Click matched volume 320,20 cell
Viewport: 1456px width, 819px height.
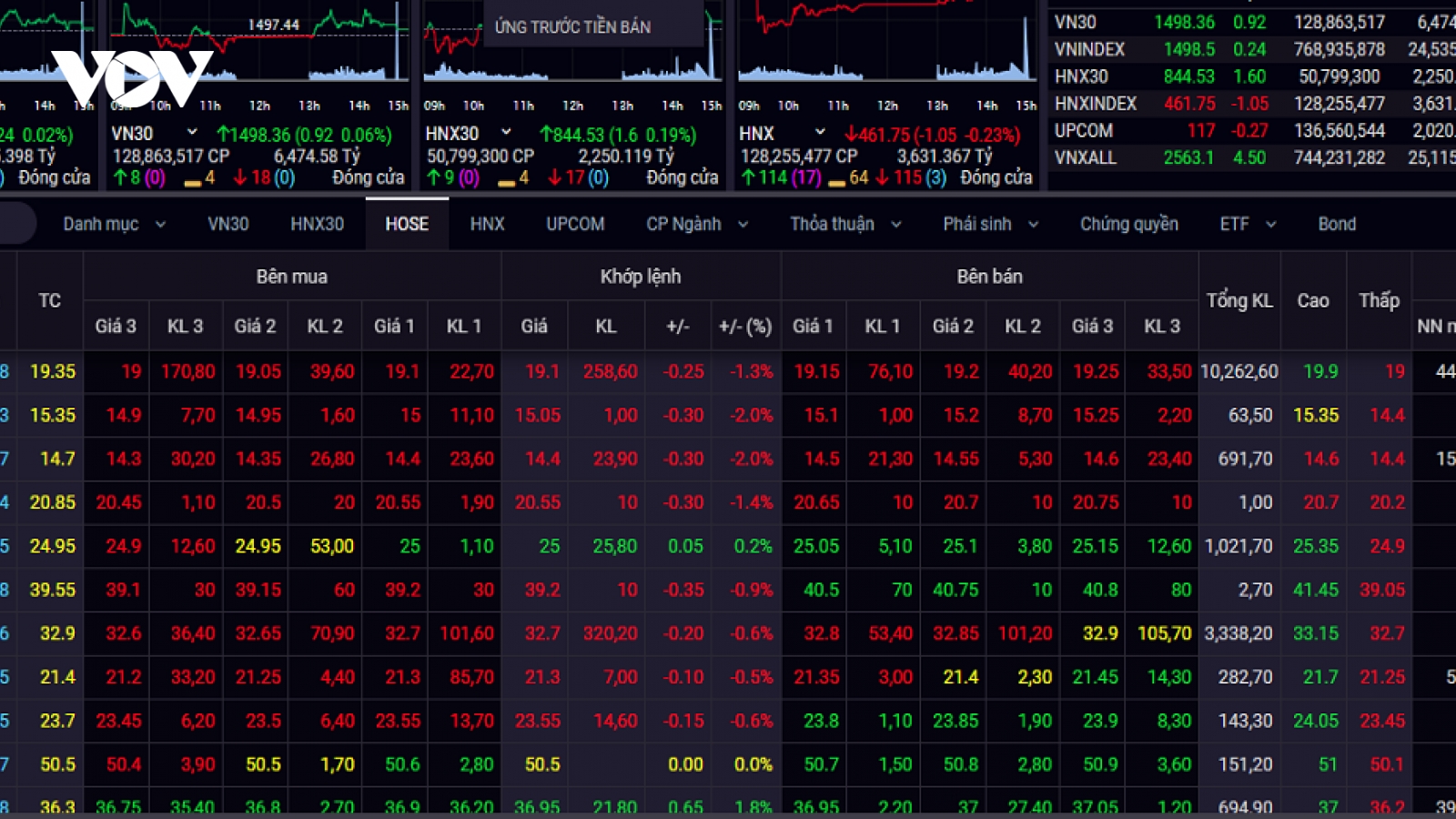click(606, 633)
